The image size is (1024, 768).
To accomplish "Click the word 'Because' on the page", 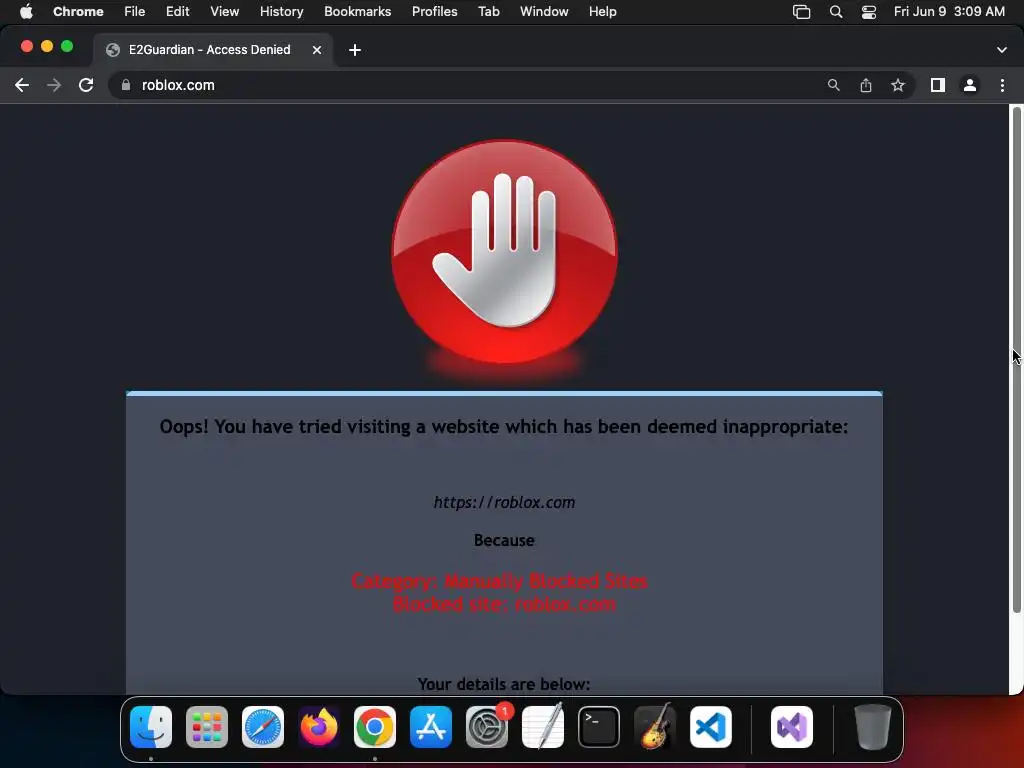I will click(504, 540).
